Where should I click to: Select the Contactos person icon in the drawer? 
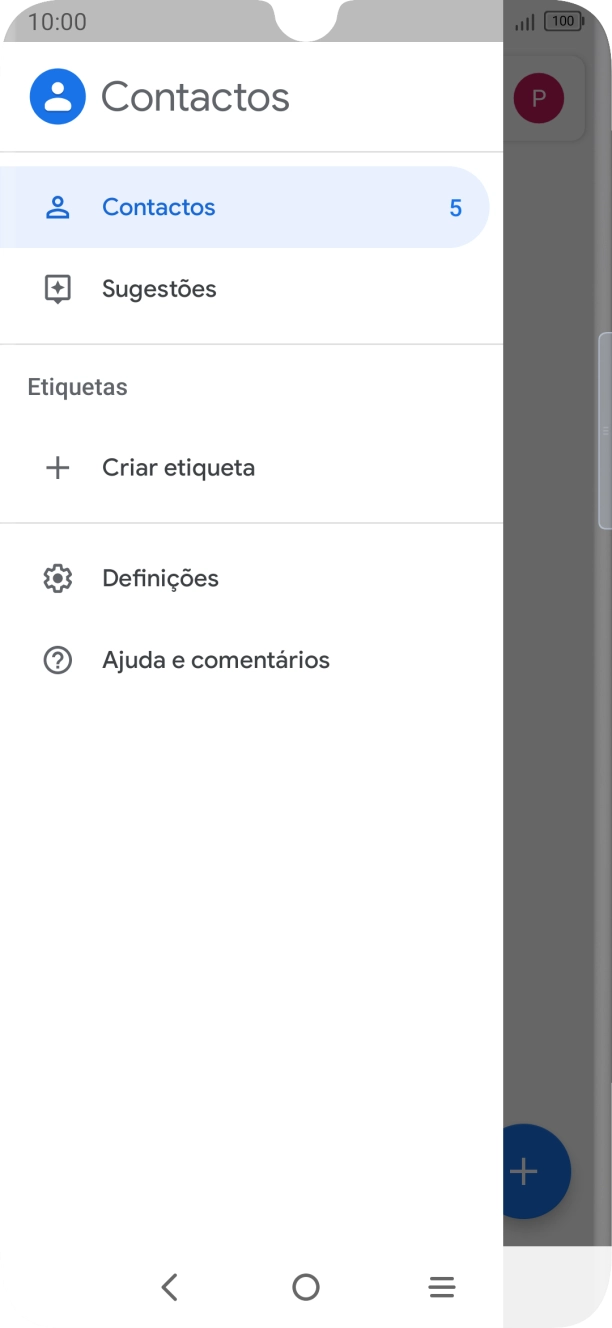tap(58, 207)
